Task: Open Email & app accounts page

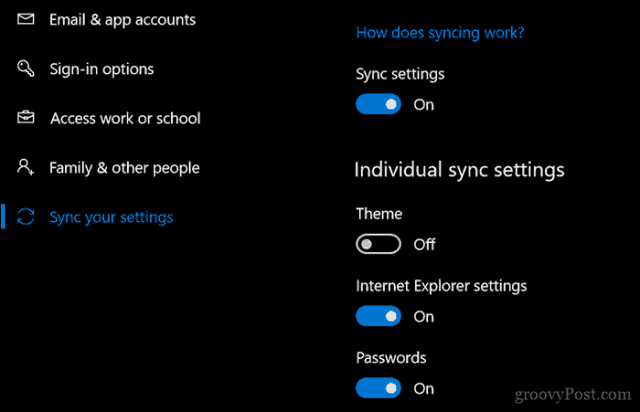Action: pos(122,20)
